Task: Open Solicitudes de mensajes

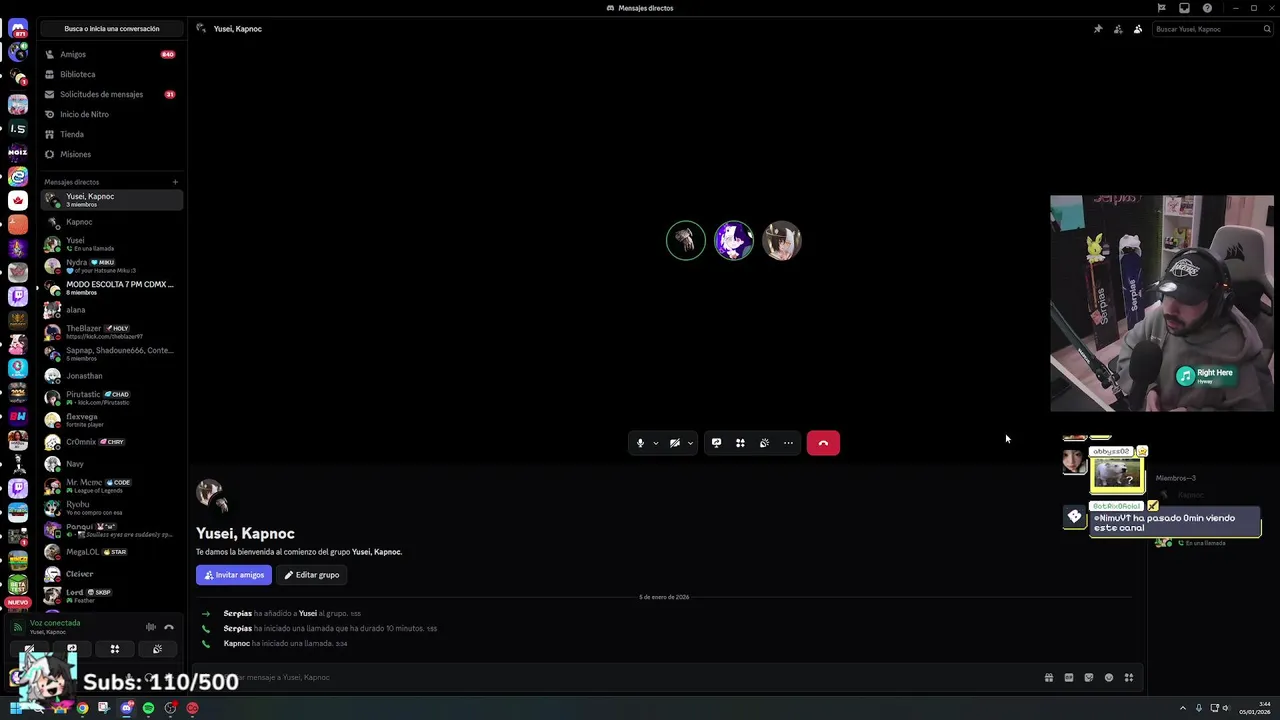Action: tap(111, 94)
